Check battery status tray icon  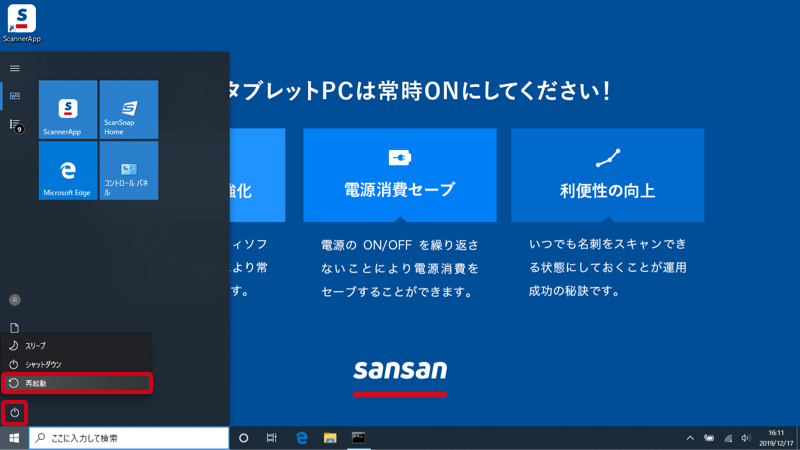click(709, 438)
